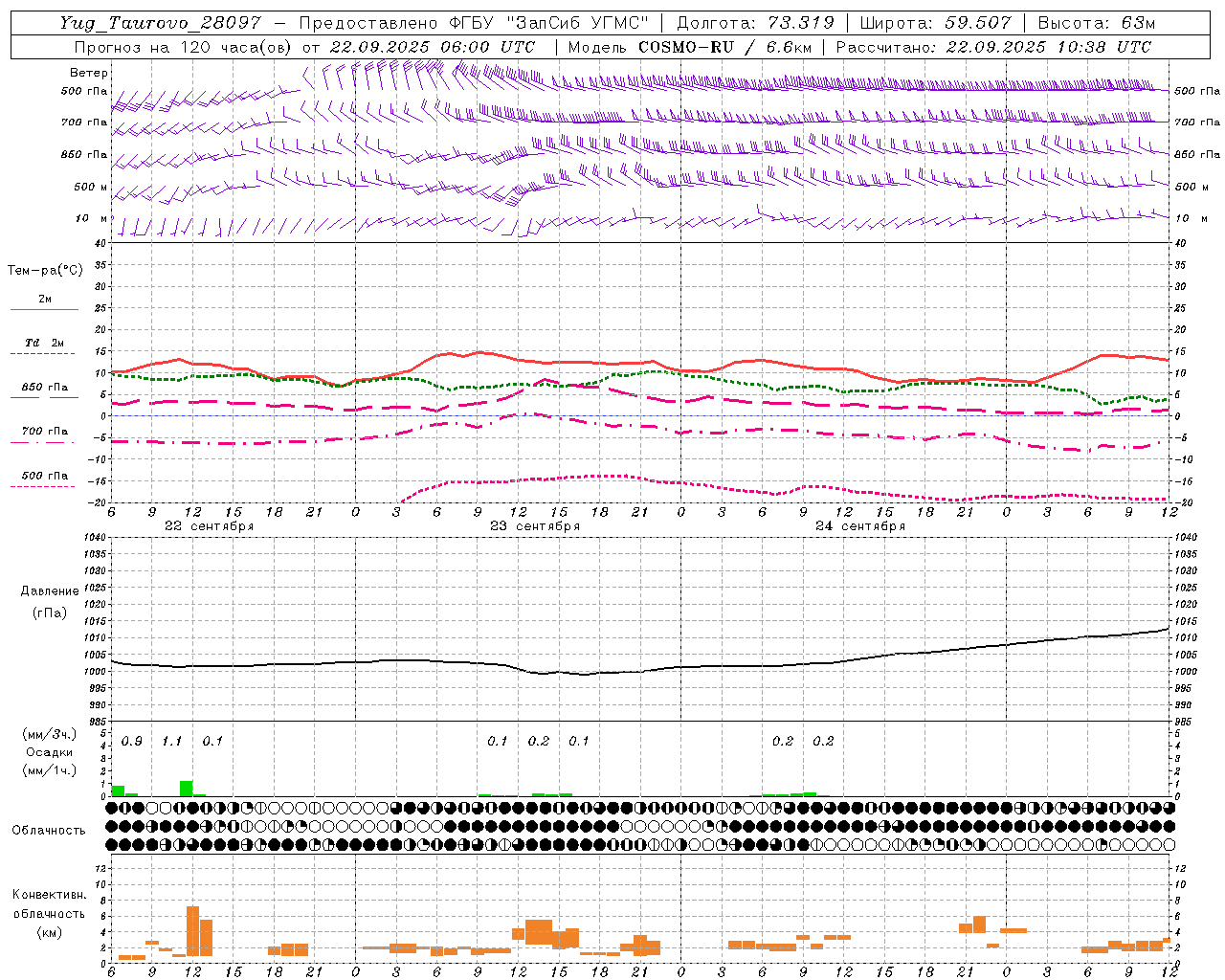Click the Ветер panel label
Viewport: 1225px width, 980px height.
[x=89, y=73]
